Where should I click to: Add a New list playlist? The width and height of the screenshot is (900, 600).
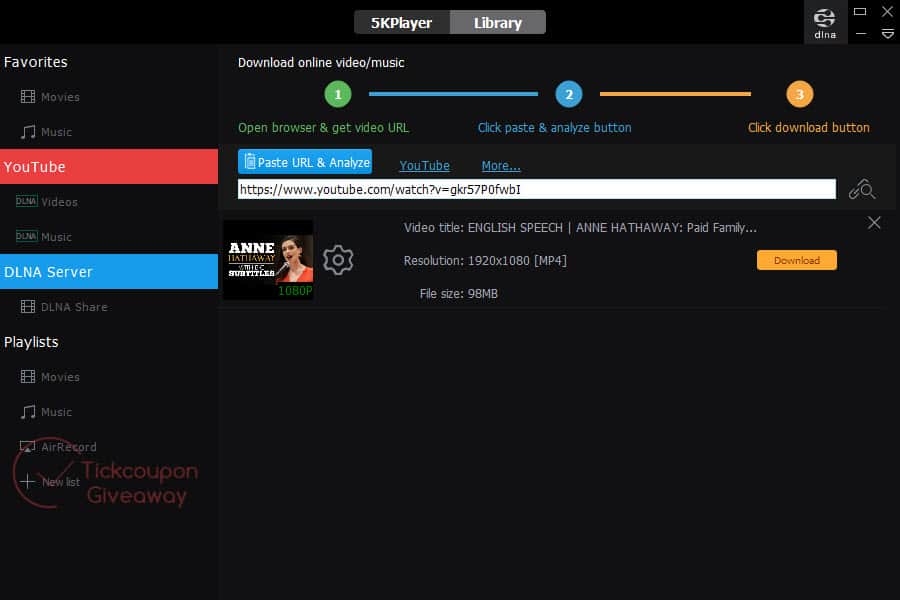pyautogui.click(x=51, y=482)
